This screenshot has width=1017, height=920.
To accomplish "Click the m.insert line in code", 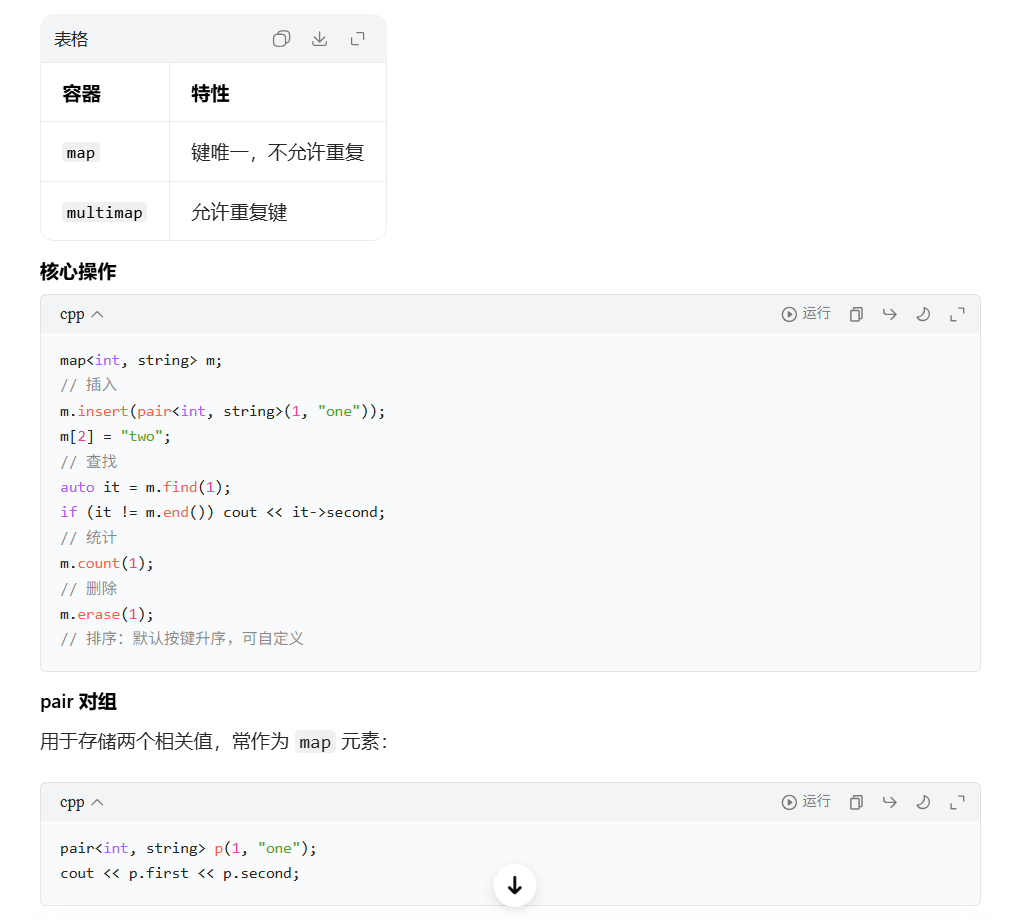I will pos(222,411).
